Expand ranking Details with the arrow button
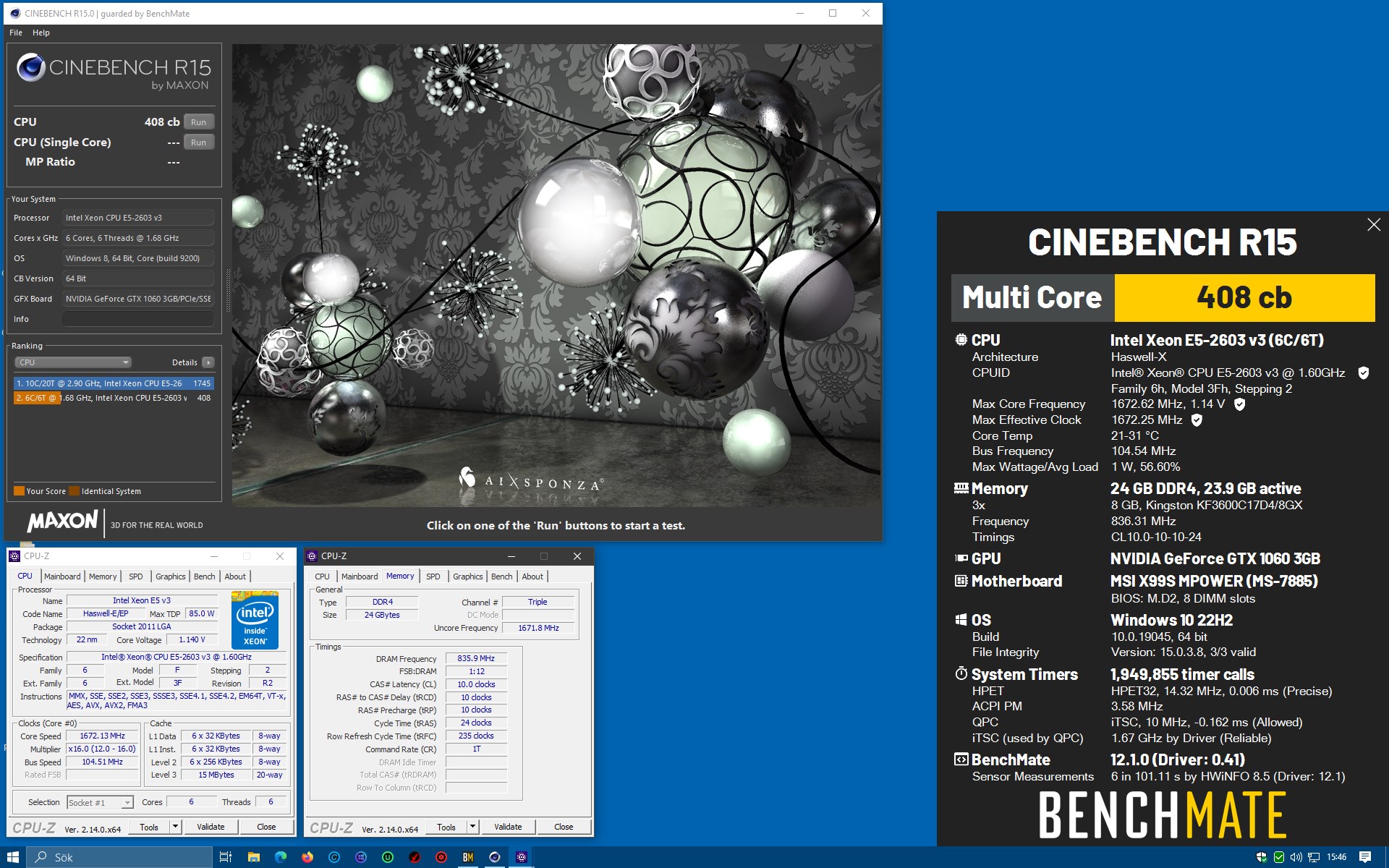Screen dimensions: 1389x868 208,362
